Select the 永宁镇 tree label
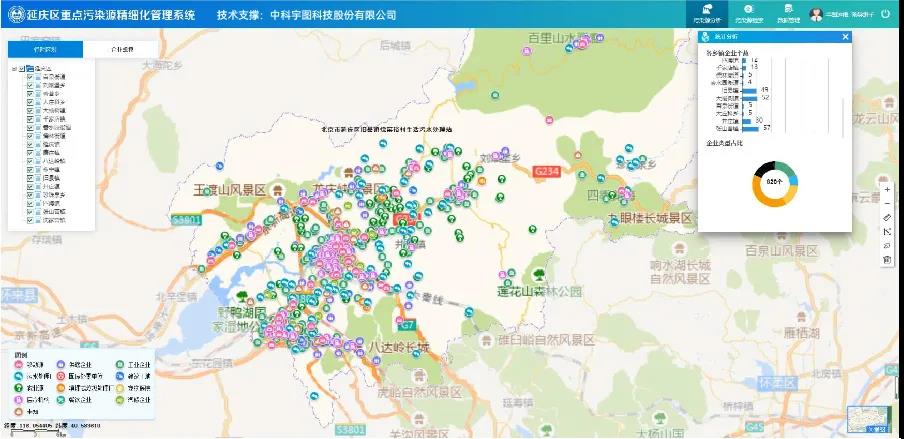The image size is (904, 439). point(51,170)
